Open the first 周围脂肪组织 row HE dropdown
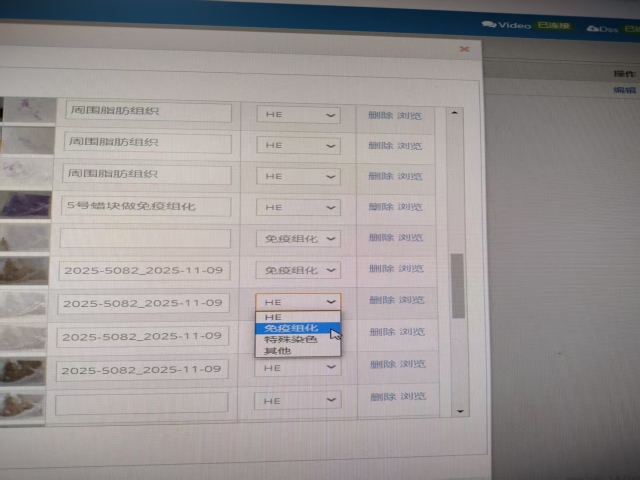This screenshot has width=640, height=480. [298, 115]
